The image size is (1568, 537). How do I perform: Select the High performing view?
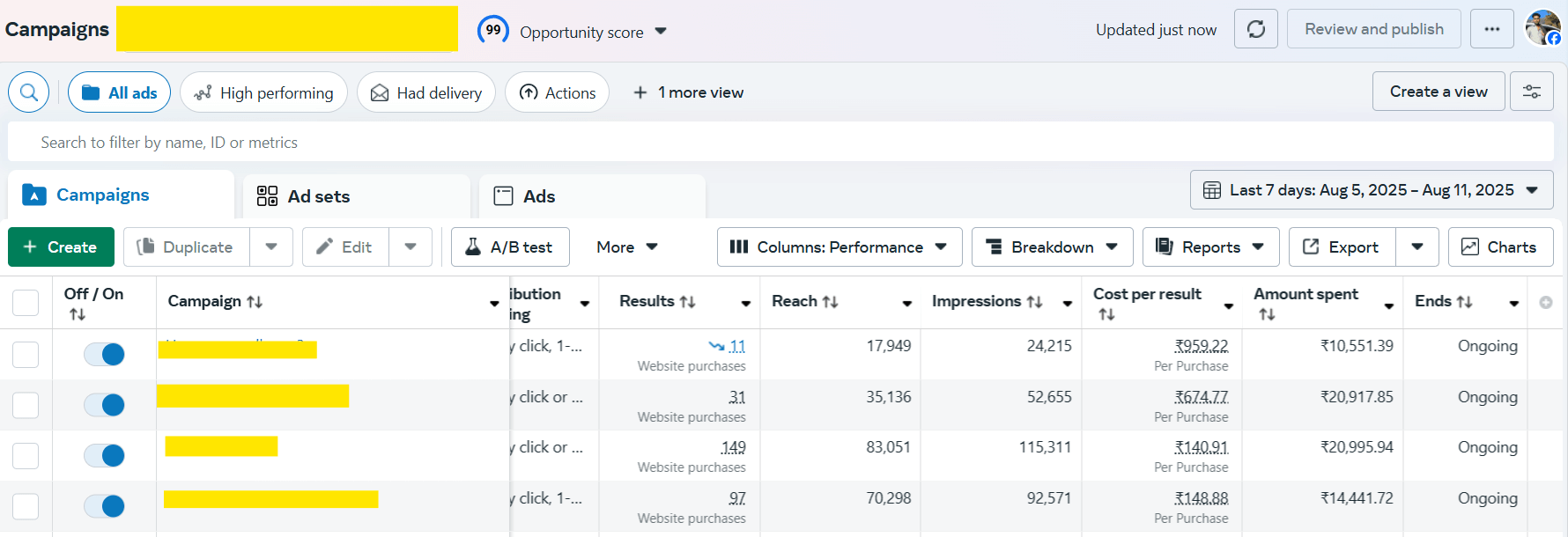point(263,92)
